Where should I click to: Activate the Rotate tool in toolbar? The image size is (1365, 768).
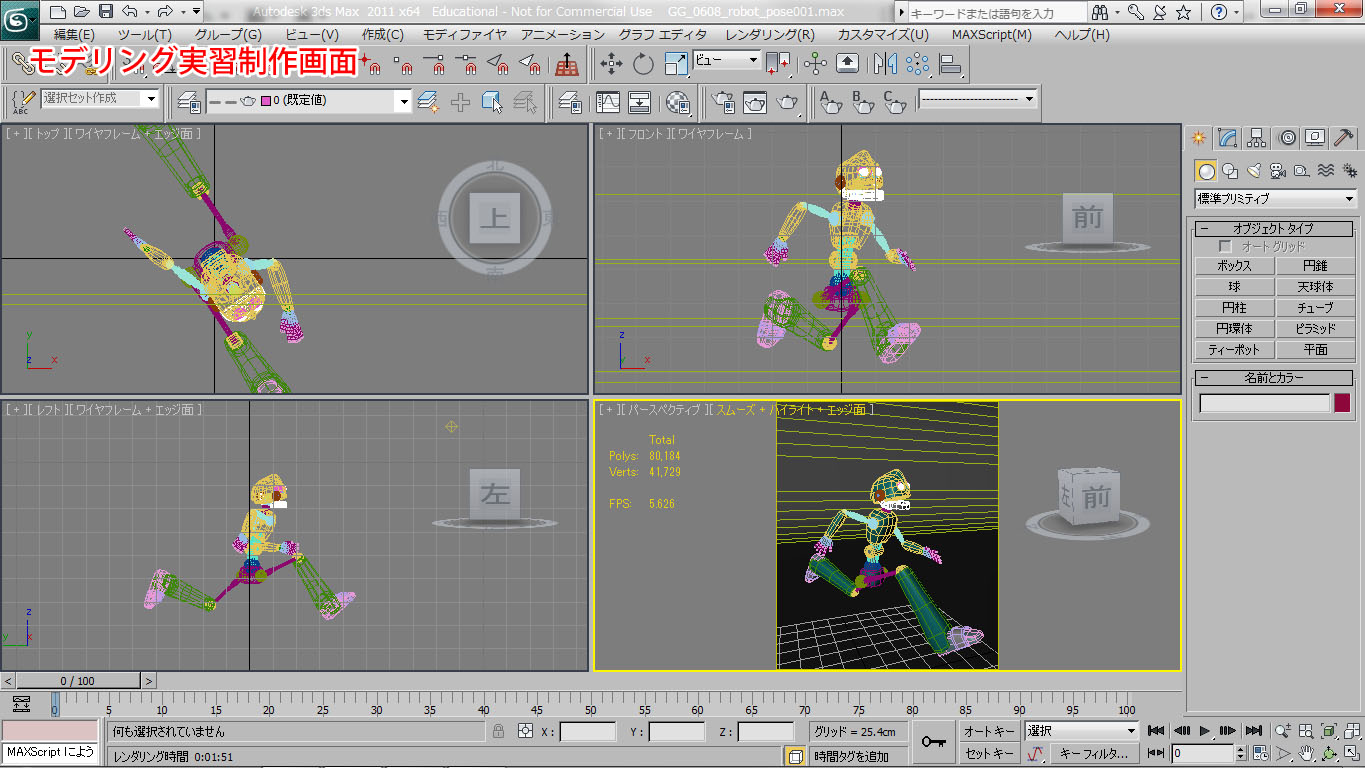[x=643, y=64]
